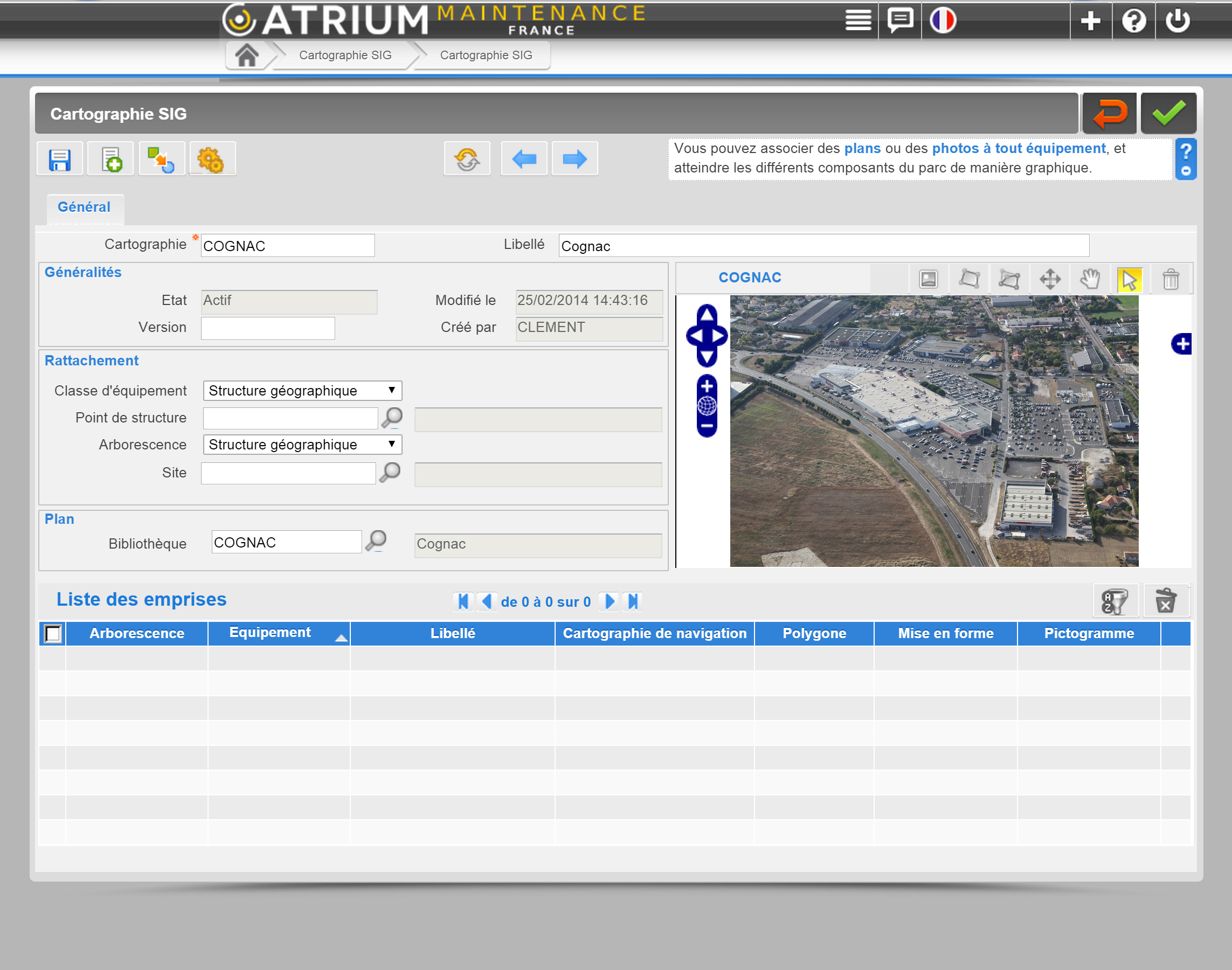Click the Libellé input field with Cognac
The image size is (1232, 970).
(x=823, y=246)
